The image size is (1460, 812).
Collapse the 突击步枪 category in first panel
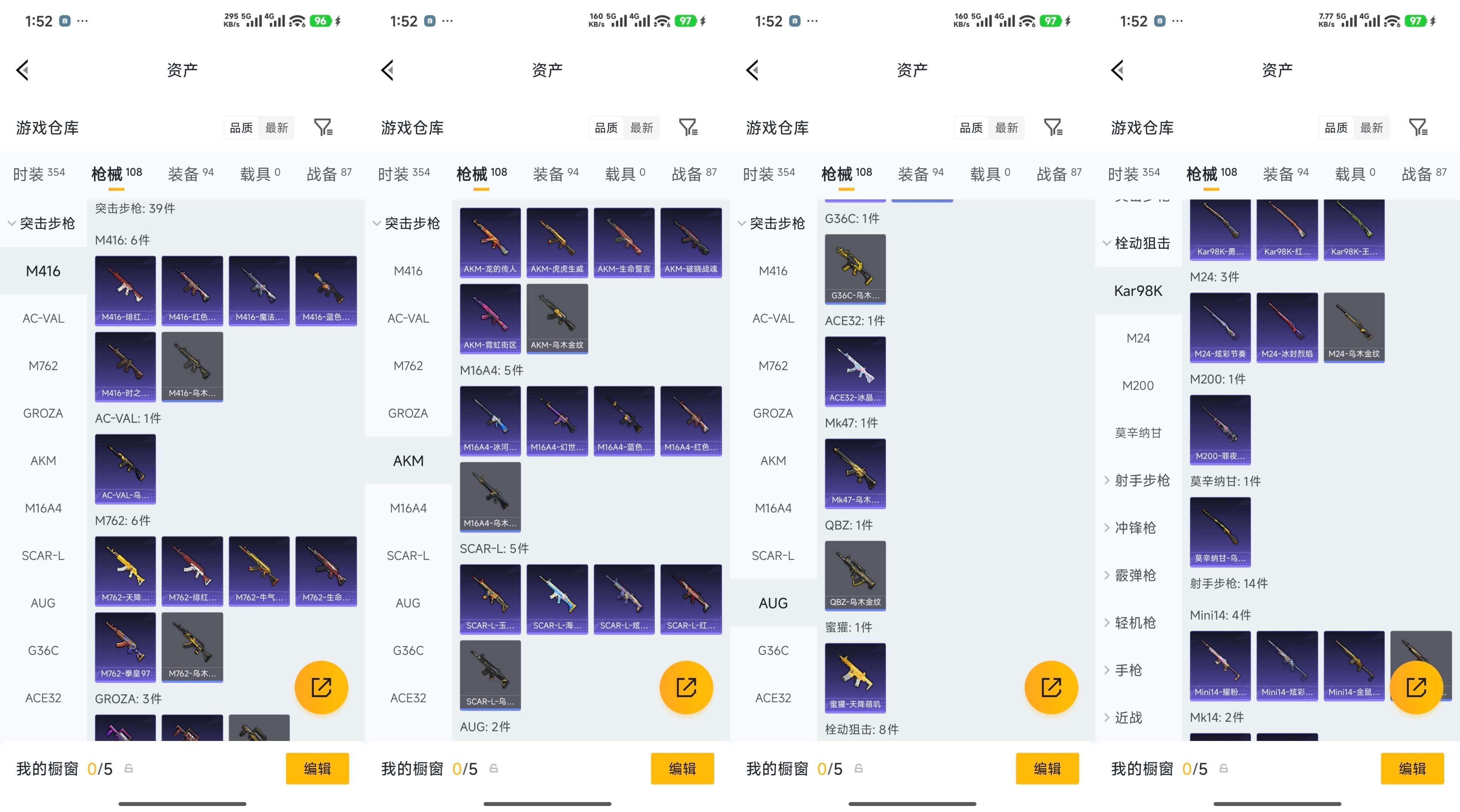pos(42,223)
